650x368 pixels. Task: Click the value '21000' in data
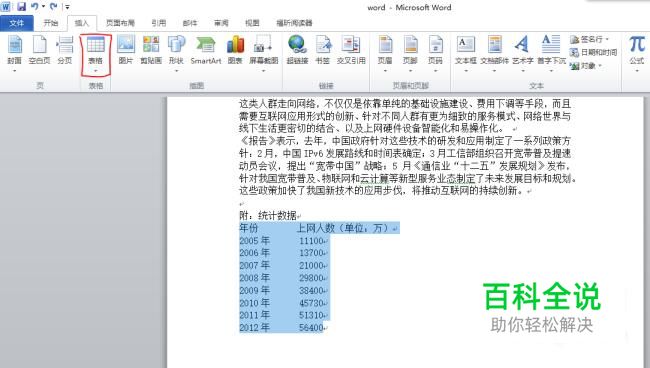(x=311, y=266)
